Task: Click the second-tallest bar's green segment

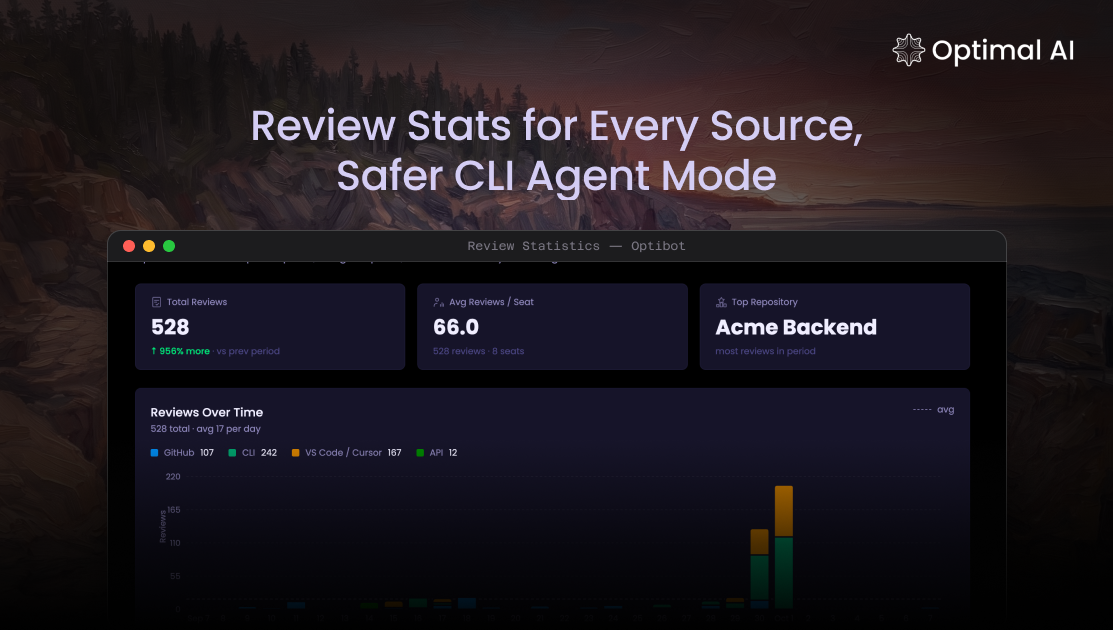Action: [x=760, y=578]
